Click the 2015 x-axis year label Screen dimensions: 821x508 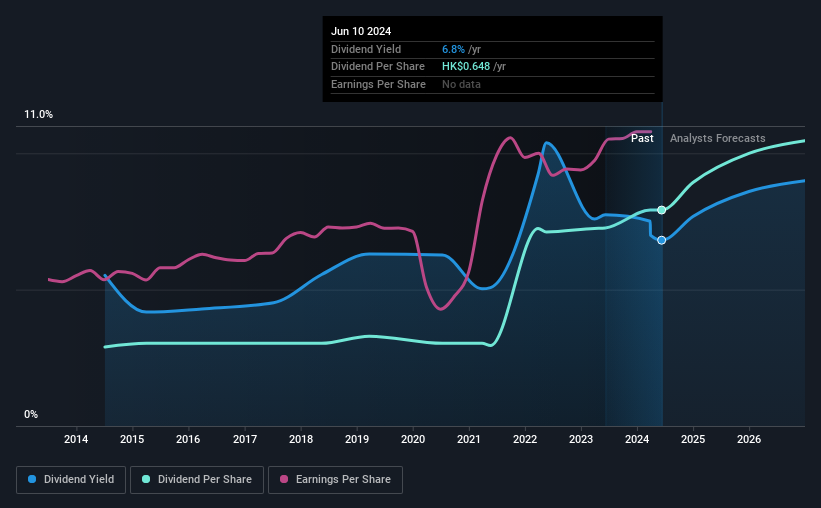click(x=132, y=439)
